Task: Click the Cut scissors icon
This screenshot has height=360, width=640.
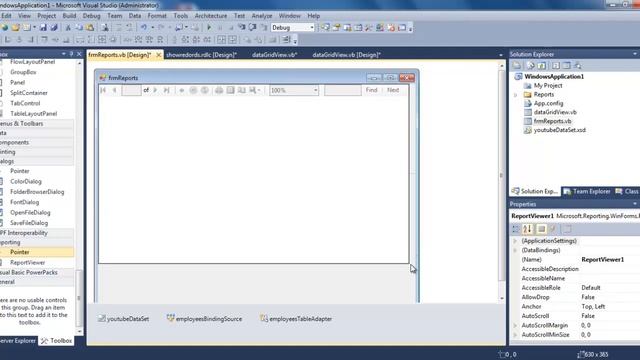Action: pyautogui.click(x=68, y=27)
